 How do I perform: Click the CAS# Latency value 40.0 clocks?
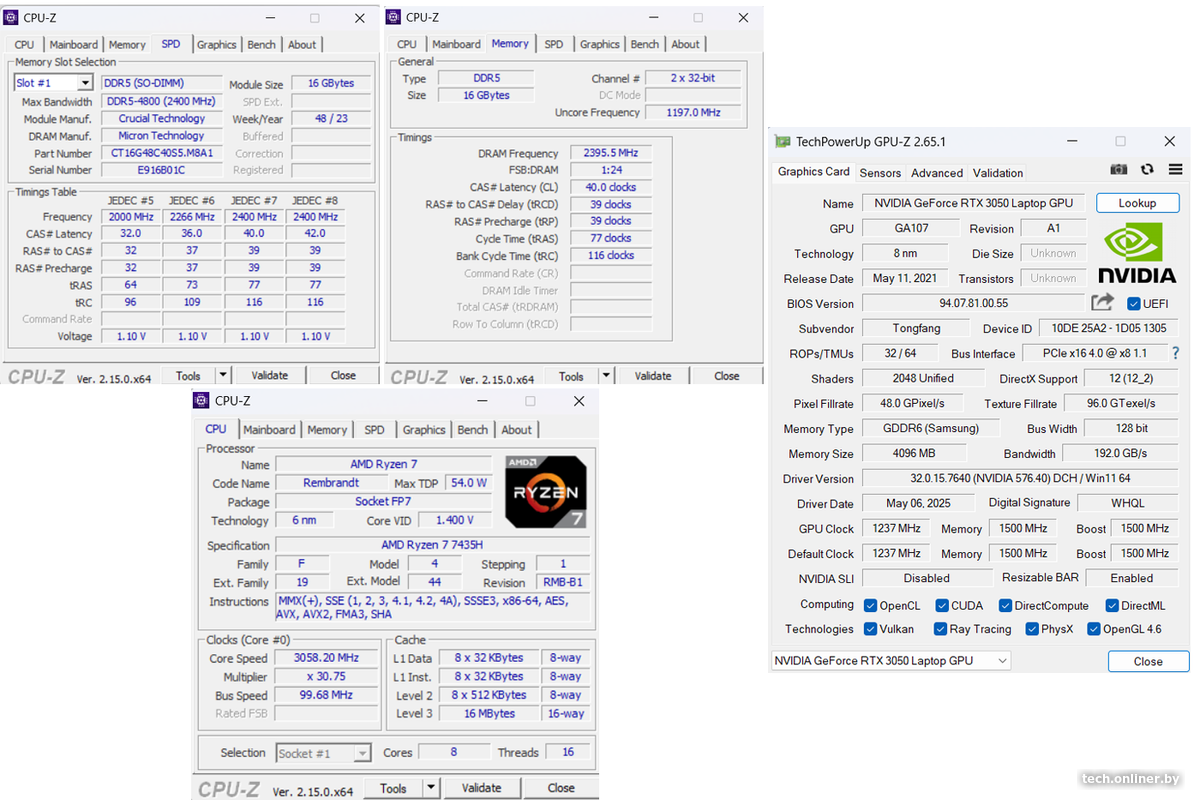pos(610,187)
